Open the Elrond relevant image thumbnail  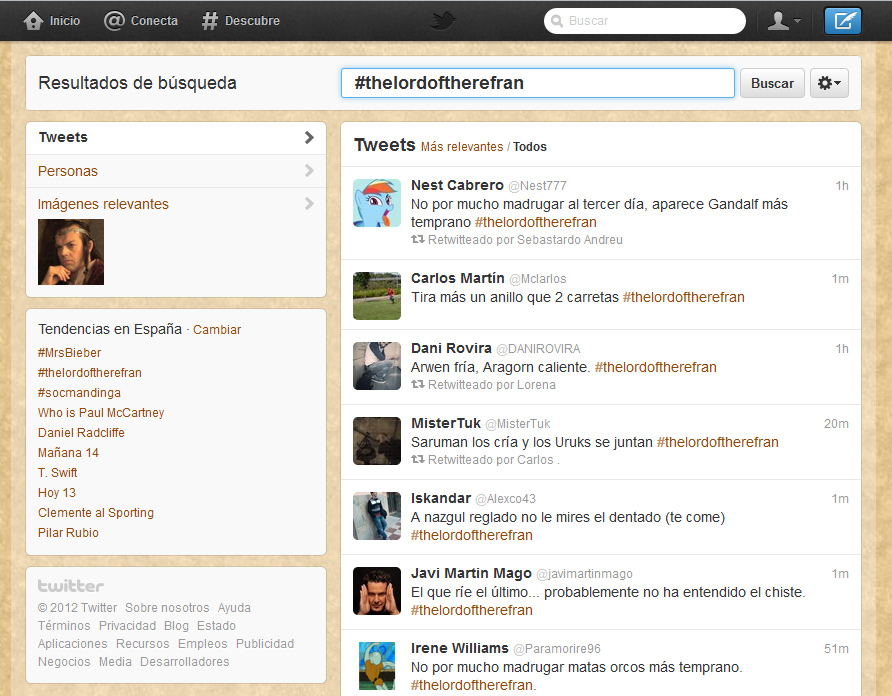[71, 252]
